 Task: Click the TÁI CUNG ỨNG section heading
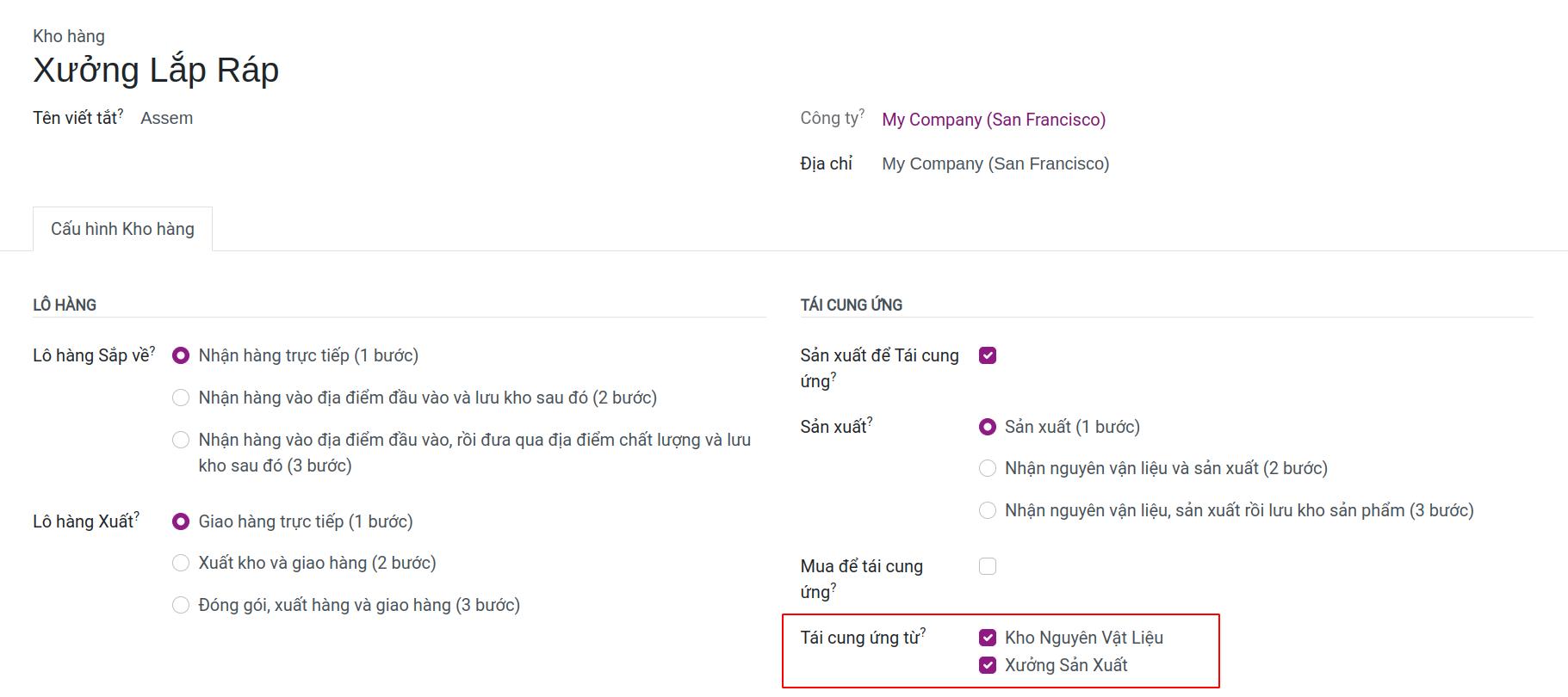point(852,305)
